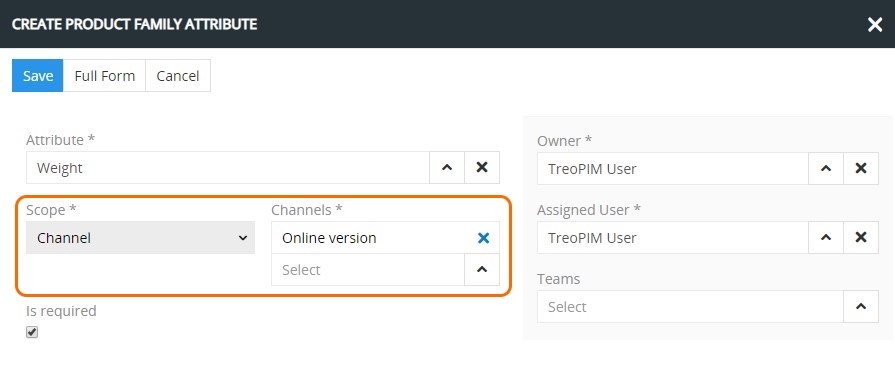This screenshot has width=895, height=368.
Task: Toggle the Is required checkbox
Action: (32, 332)
